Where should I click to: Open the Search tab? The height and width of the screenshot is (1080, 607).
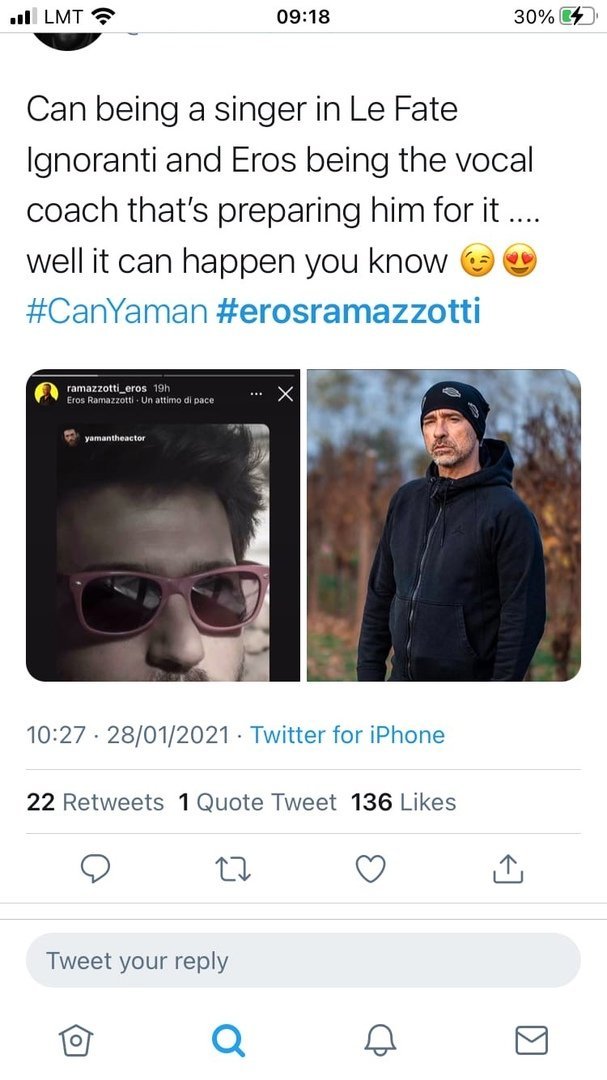pos(228,1041)
